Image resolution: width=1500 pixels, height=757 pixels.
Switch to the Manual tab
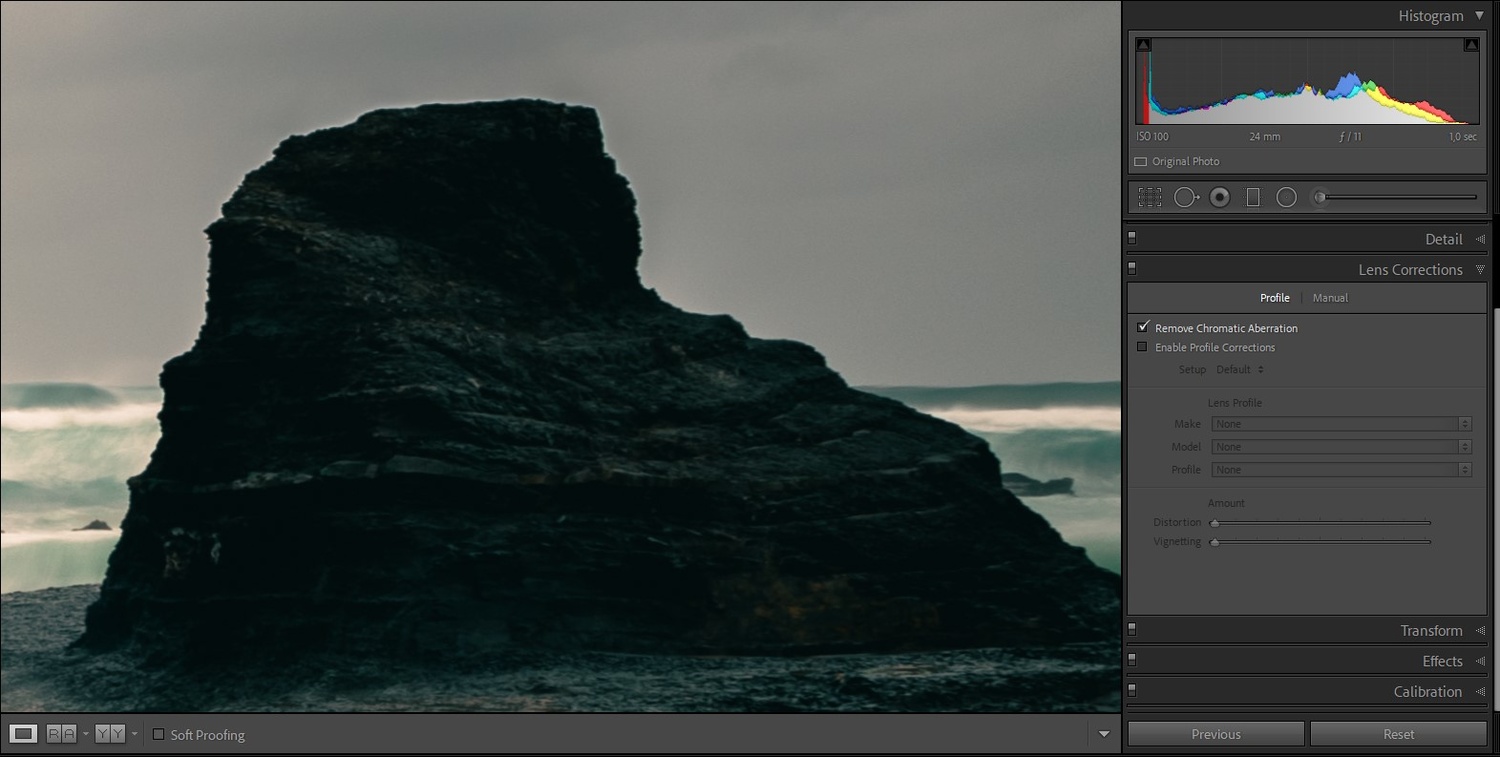(x=1330, y=298)
